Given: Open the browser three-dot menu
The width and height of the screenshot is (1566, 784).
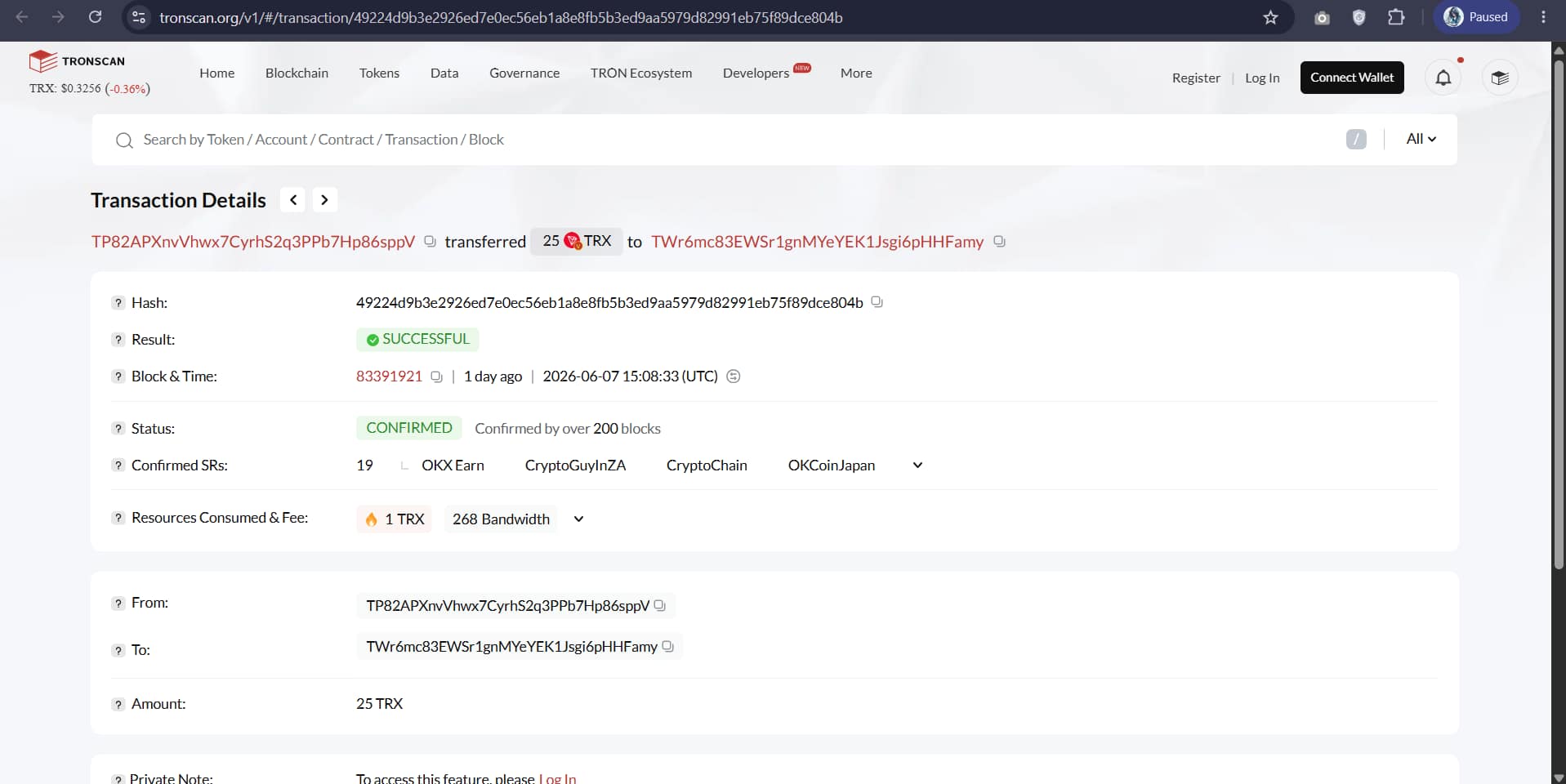Looking at the screenshot, I should point(1543,17).
